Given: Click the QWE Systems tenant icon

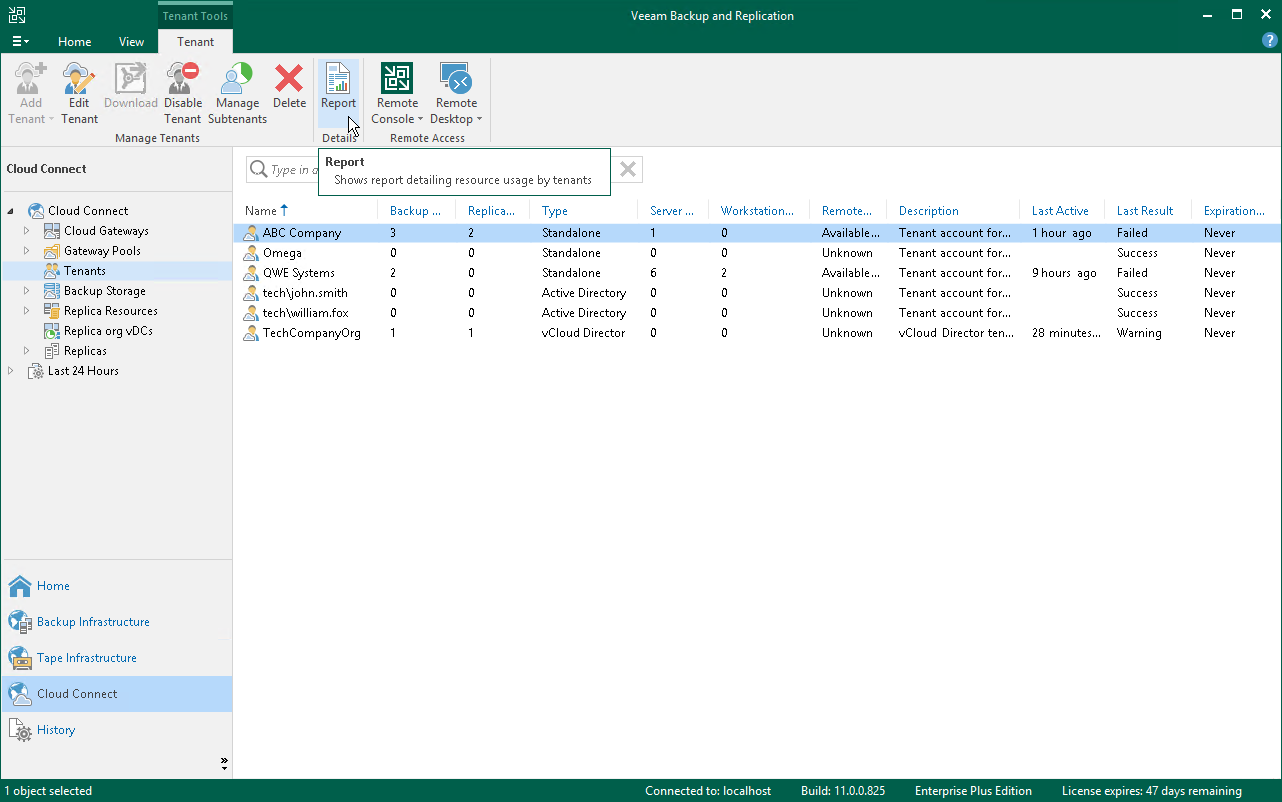Looking at the screenshot, I should [x=251, y=273].
